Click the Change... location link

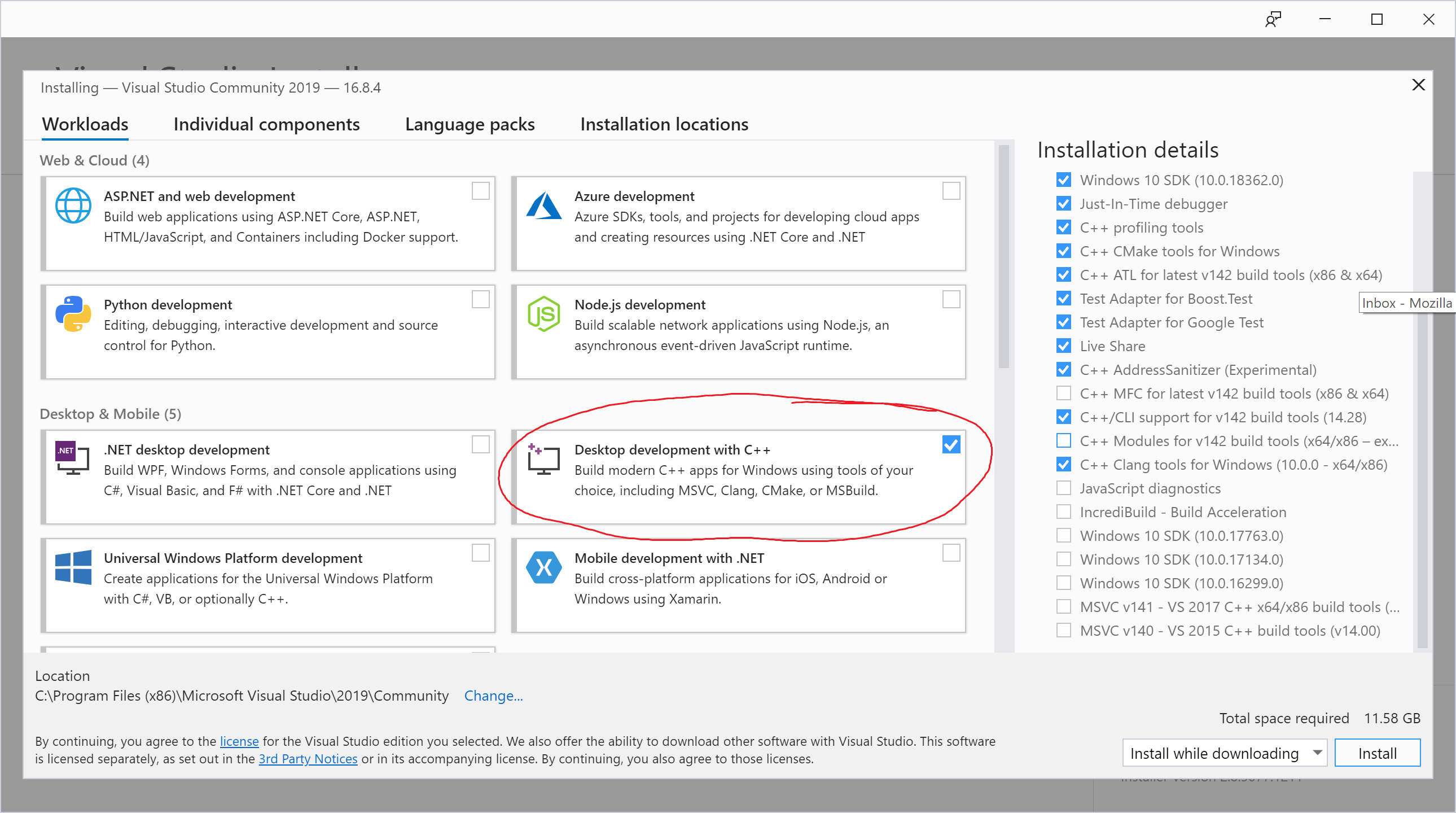tap(493, 696)
